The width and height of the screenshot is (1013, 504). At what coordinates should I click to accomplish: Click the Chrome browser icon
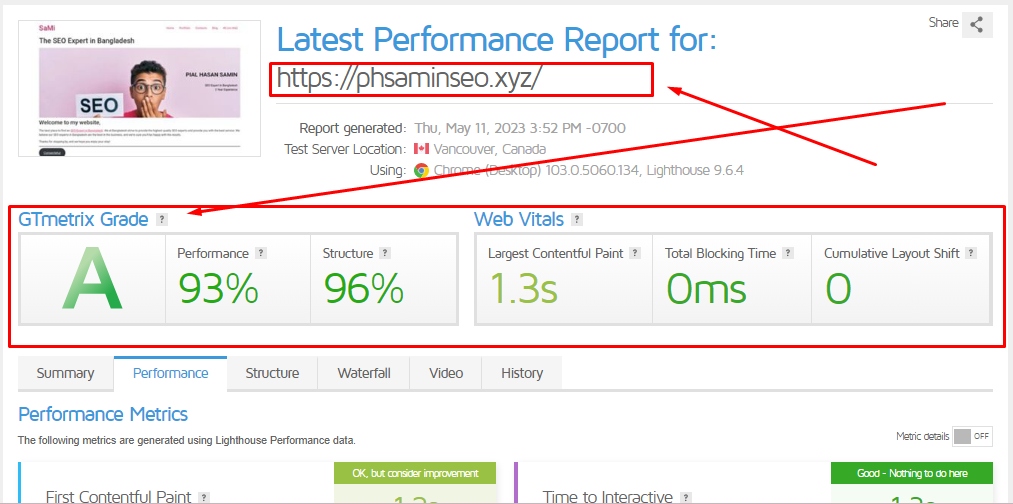click(421, 171)
